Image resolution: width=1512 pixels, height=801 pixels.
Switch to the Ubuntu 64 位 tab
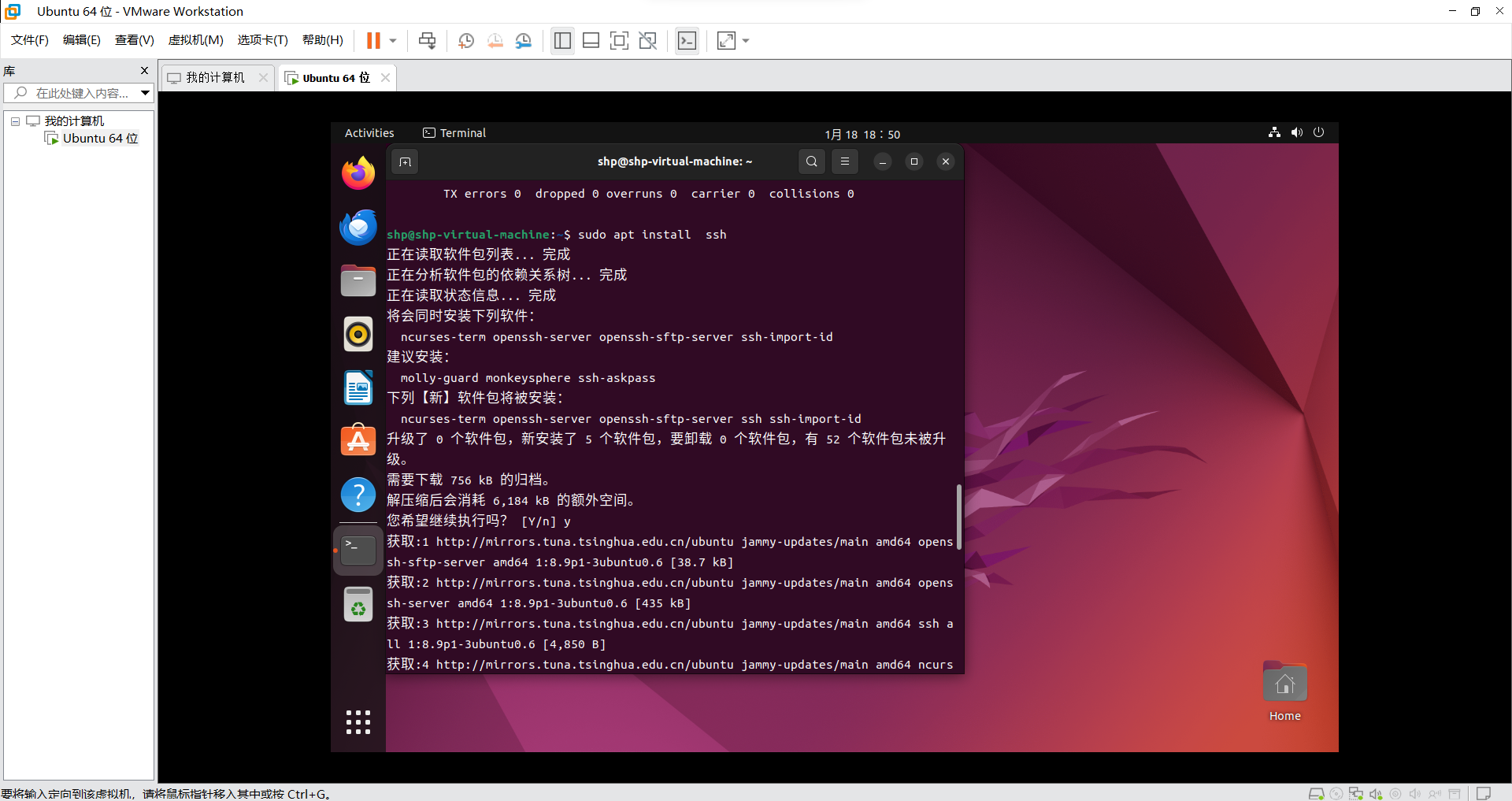click(335, 77)
